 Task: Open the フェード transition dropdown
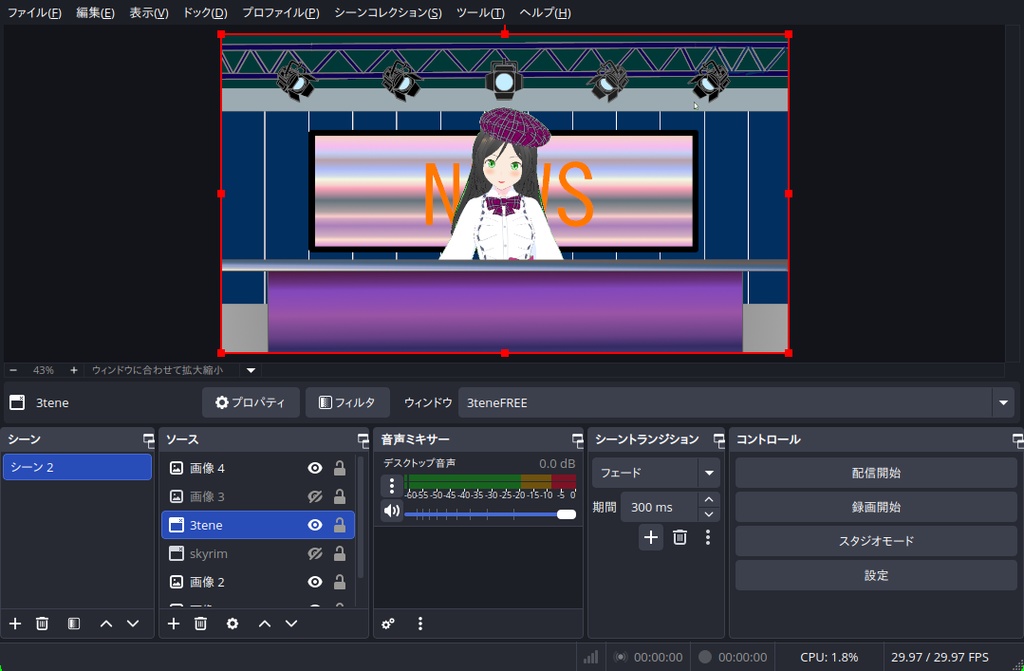coord(707,472)
